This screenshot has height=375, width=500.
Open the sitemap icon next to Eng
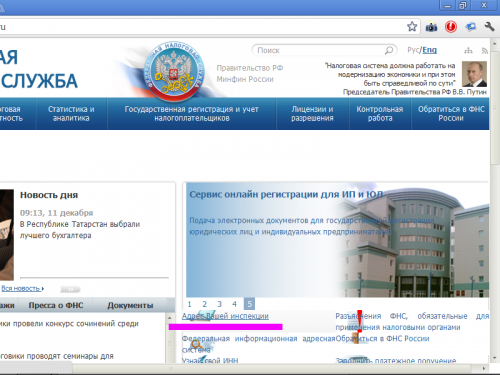pyautogui.click(x=468, y=51)
